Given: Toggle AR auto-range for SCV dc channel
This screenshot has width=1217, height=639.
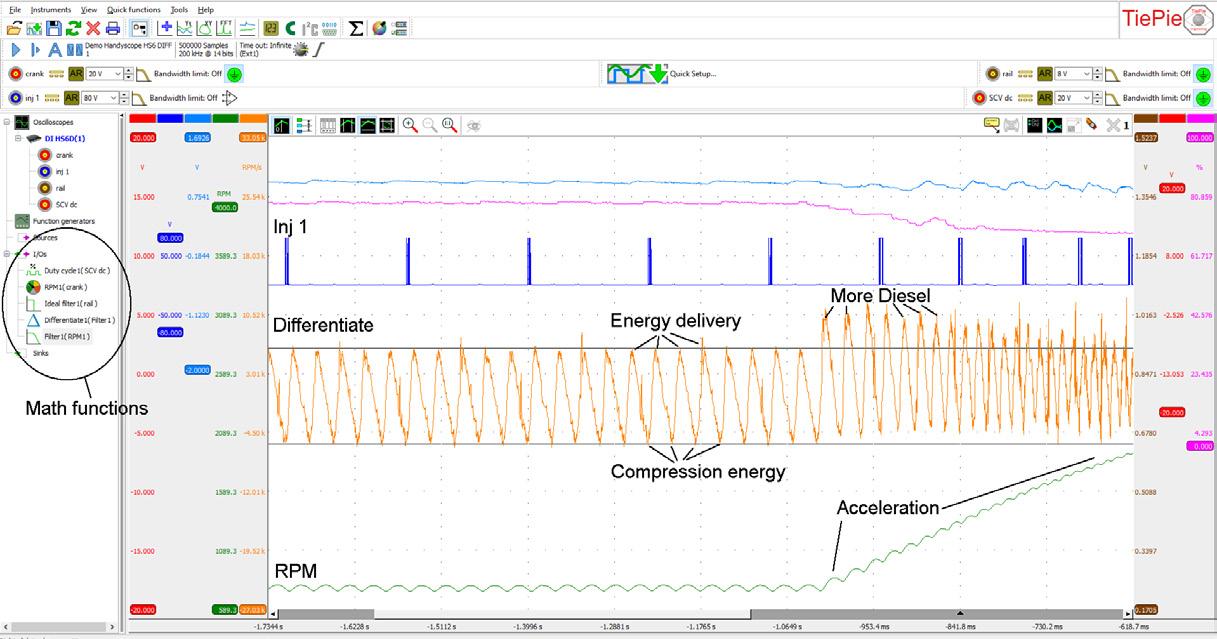Looking at the screenshot, I should [1045, 98].
